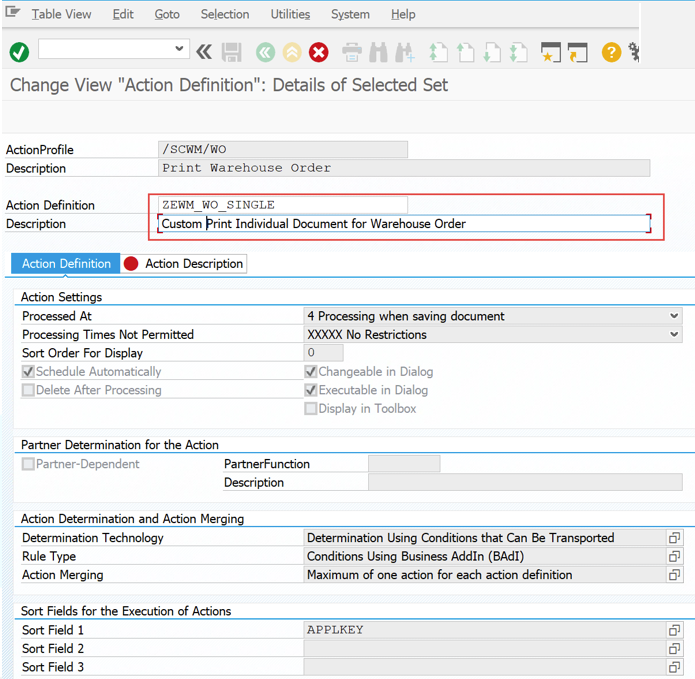Click the empty Sort Field 3 box
This screenshot has height=679, width=695.
(485, 667)
